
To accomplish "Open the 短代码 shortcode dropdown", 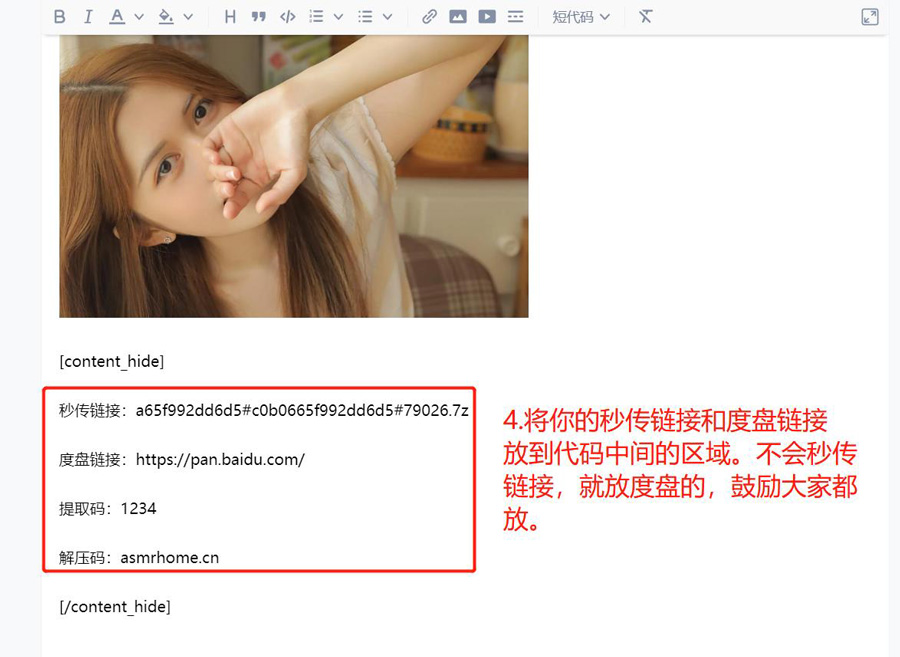I will 581,17.
